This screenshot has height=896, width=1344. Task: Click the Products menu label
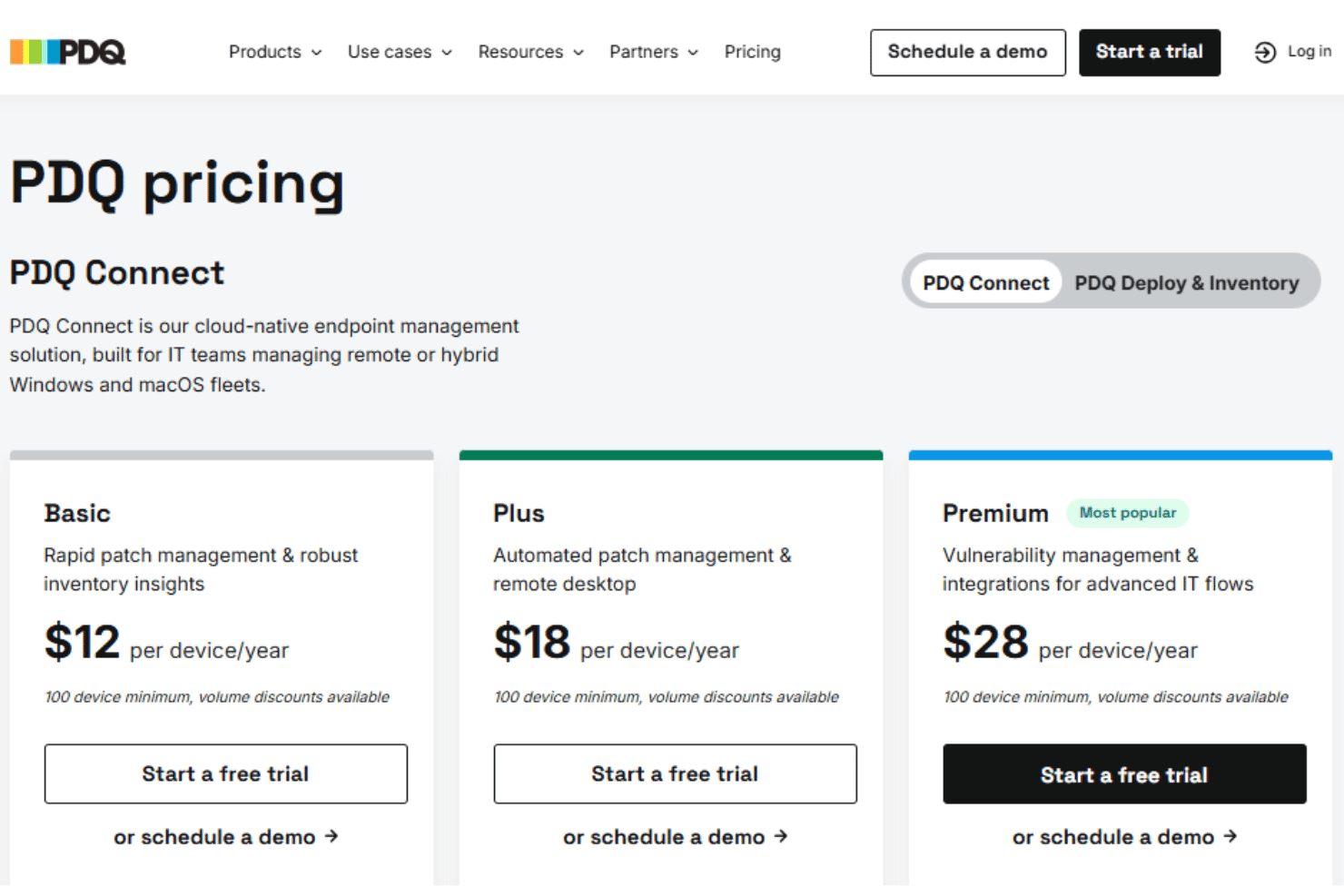tap(264, 52)
